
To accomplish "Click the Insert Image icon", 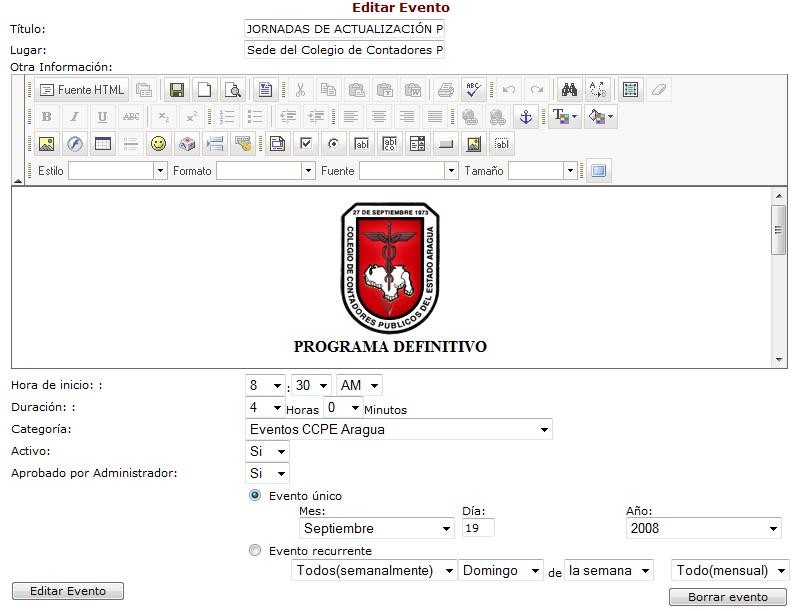I will (46, 144).
